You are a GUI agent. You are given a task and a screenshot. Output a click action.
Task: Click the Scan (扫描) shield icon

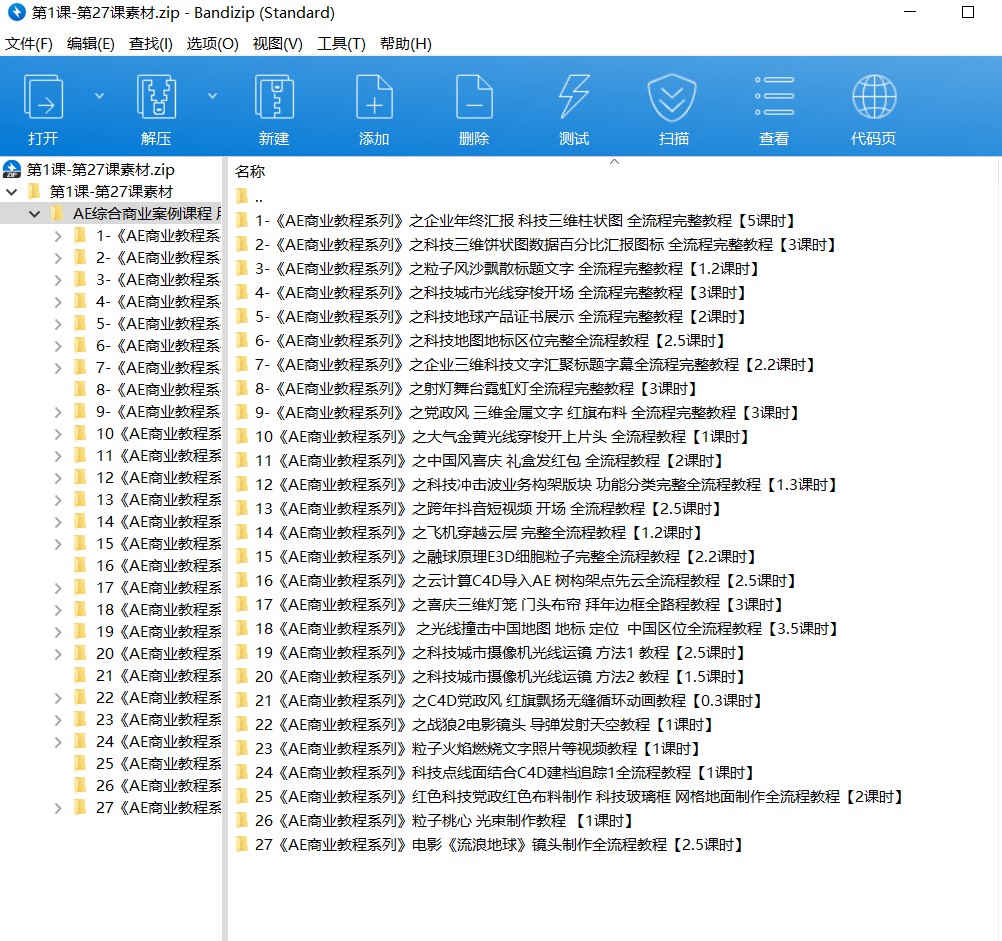(x=672, y=97)
